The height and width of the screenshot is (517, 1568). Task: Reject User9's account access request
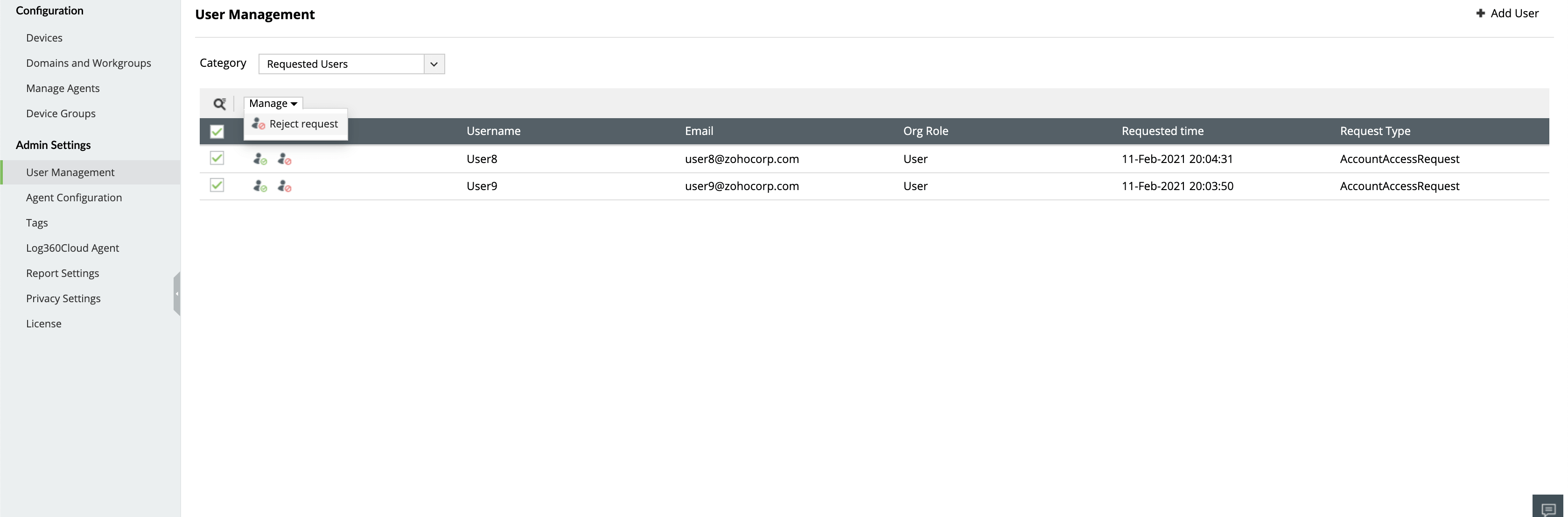click(x=285, y=187)
